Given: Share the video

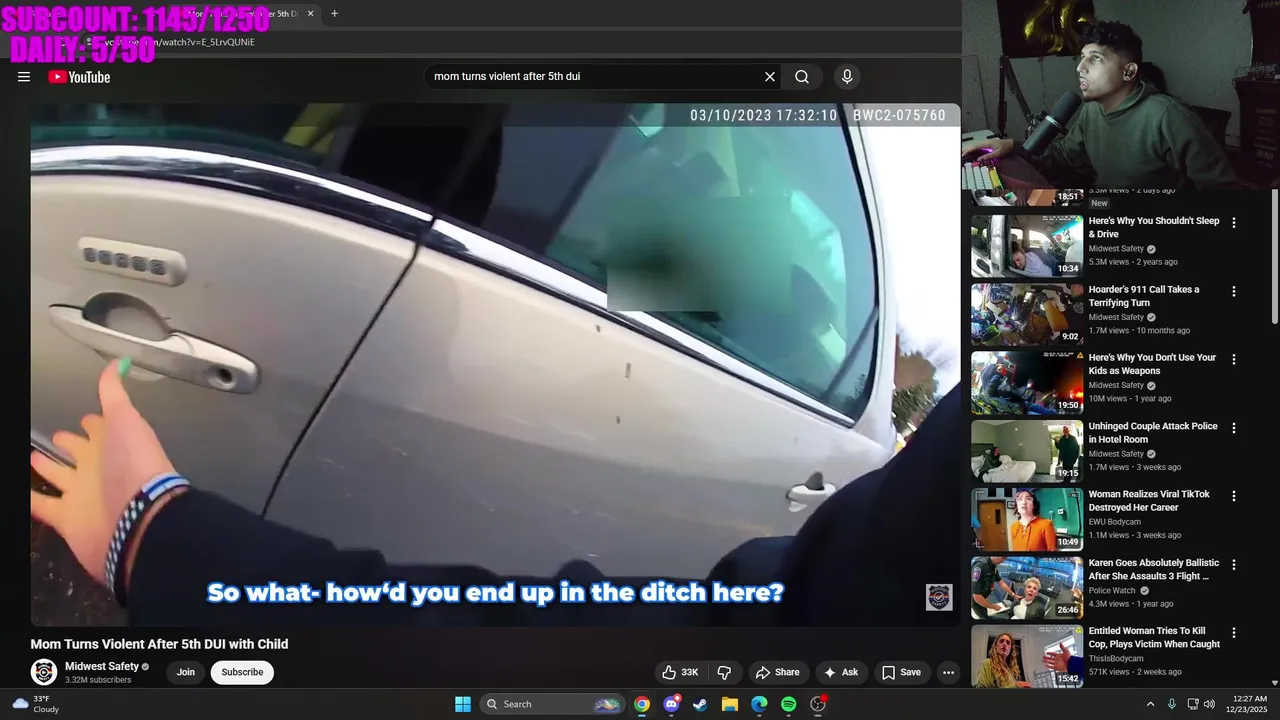Looking at the screenshot, I should 778,672.
